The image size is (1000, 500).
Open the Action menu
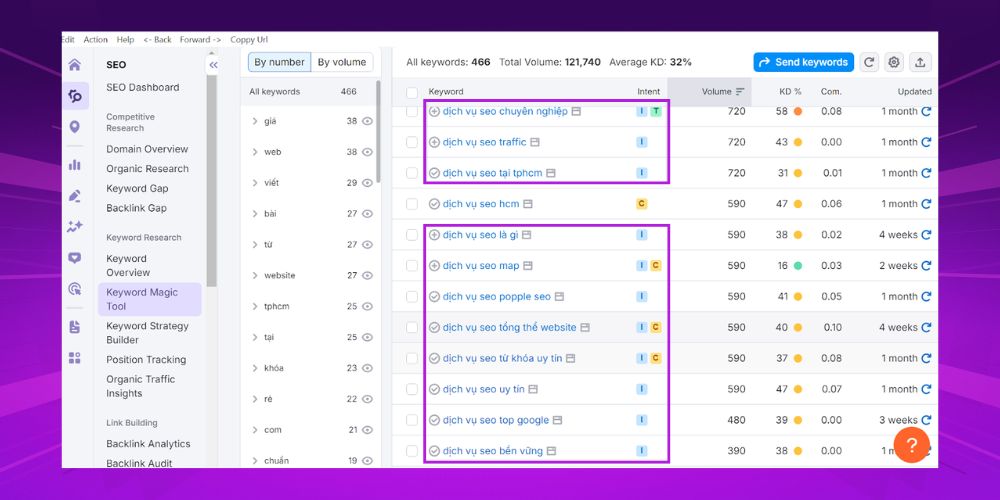[96, 40]
